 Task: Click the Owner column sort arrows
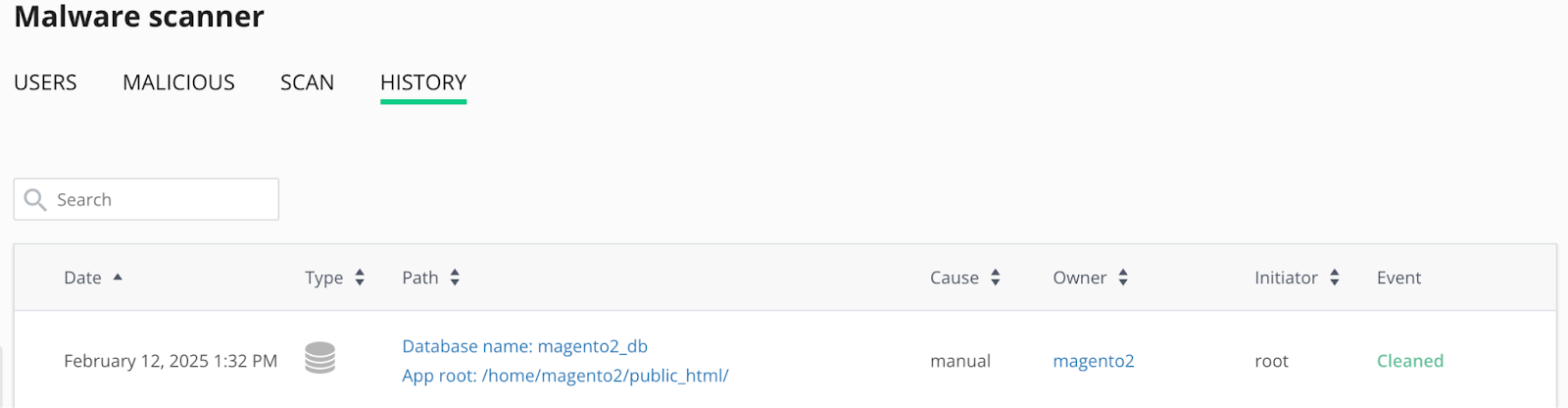click(1123, 278)
